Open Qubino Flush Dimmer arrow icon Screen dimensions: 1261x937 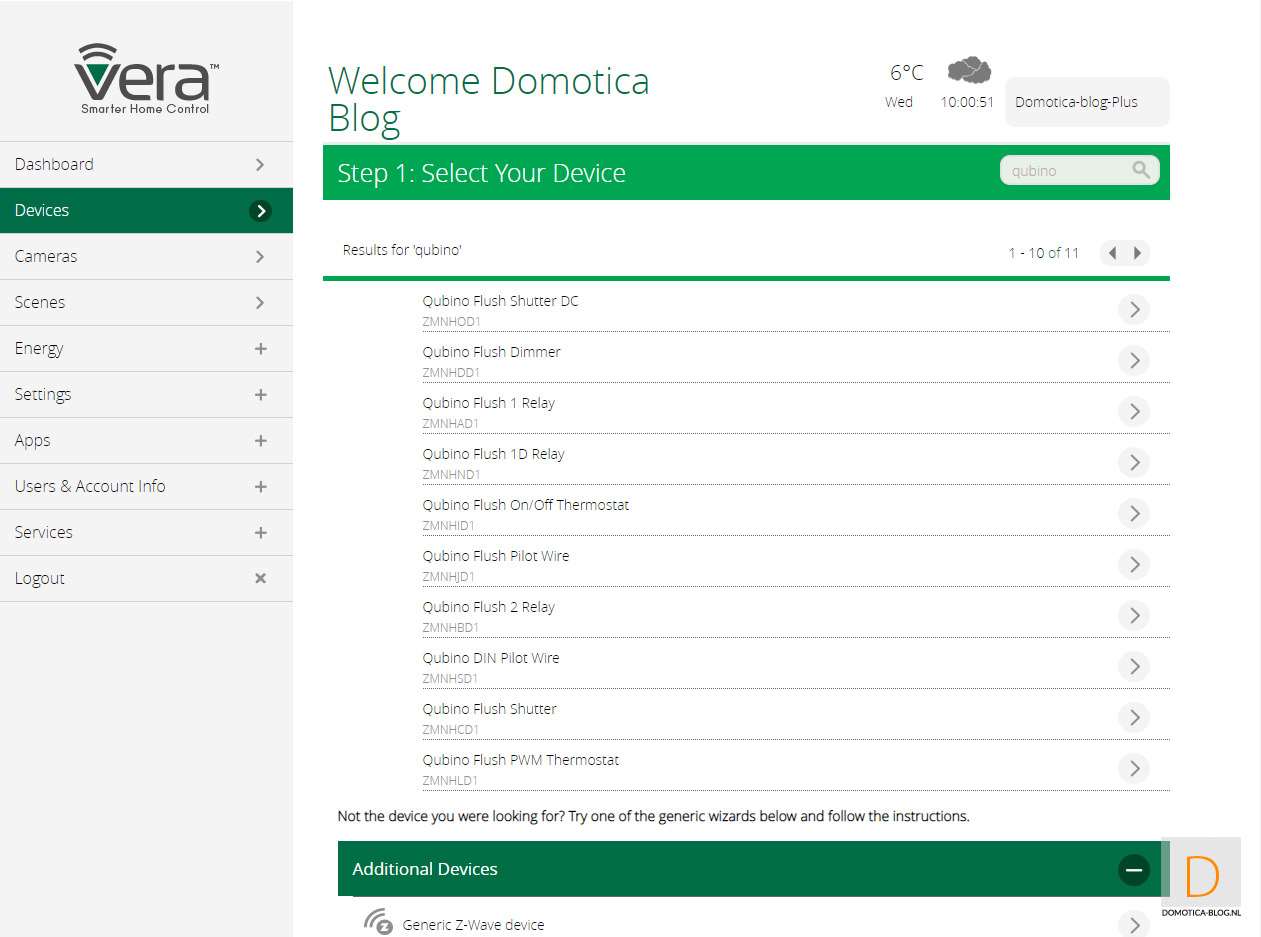[1133, 360]
